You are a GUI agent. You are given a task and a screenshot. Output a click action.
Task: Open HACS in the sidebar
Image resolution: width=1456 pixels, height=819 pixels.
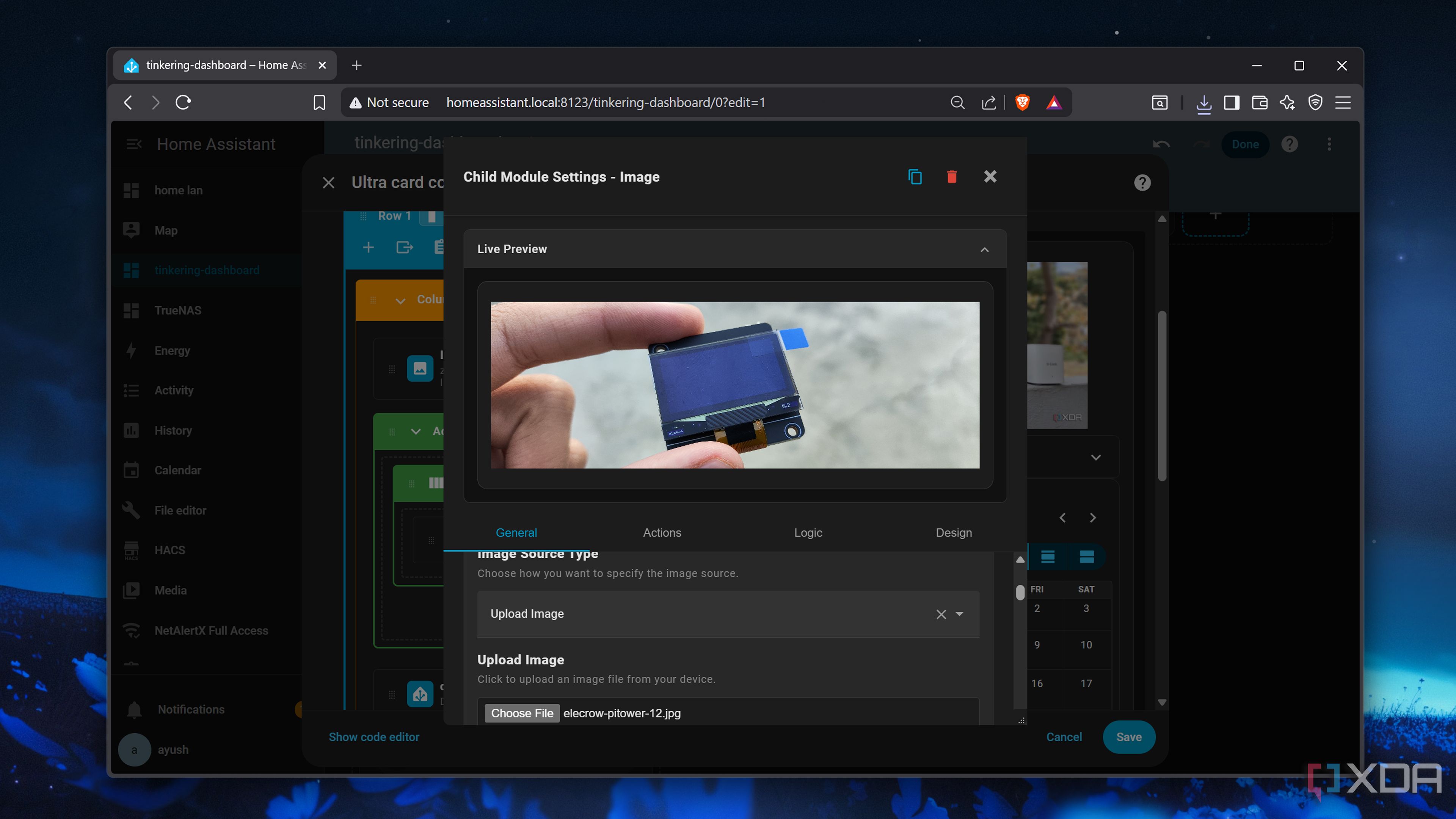(x=206, y=550)
